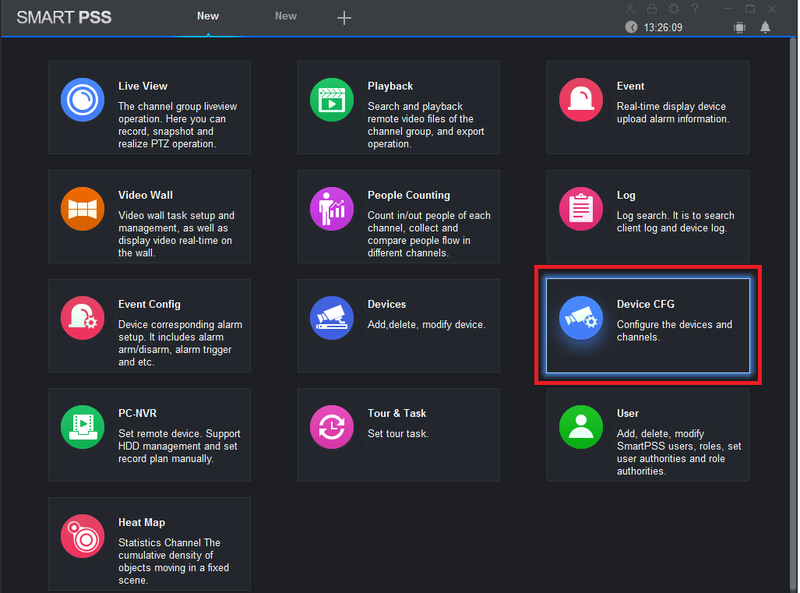The height and width of the screenshot is (593, 800).
Task: Click the Video Wall title text
Action: point(145,195)
